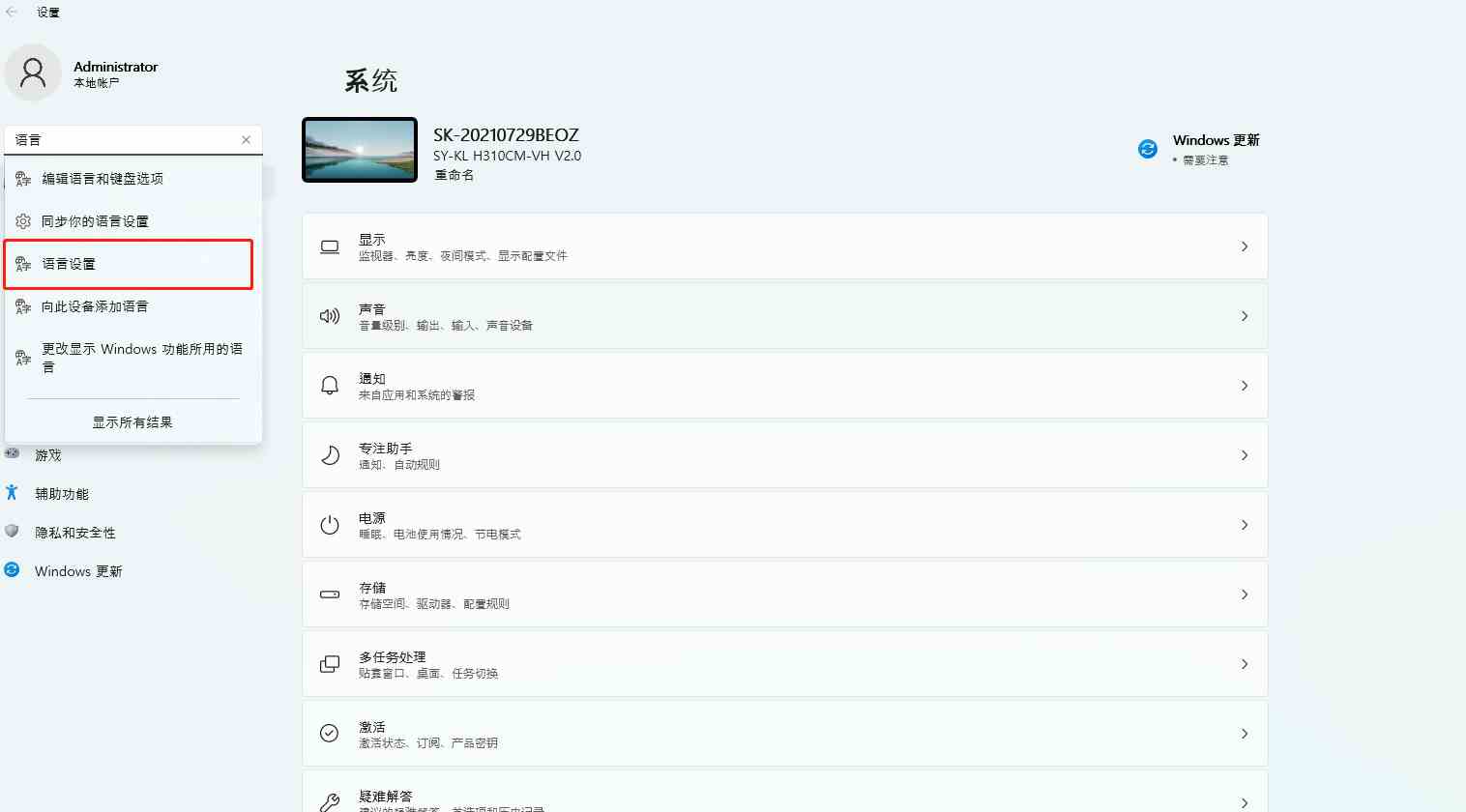Click the blue Windows update icon at top right

tap(1148, 149)
